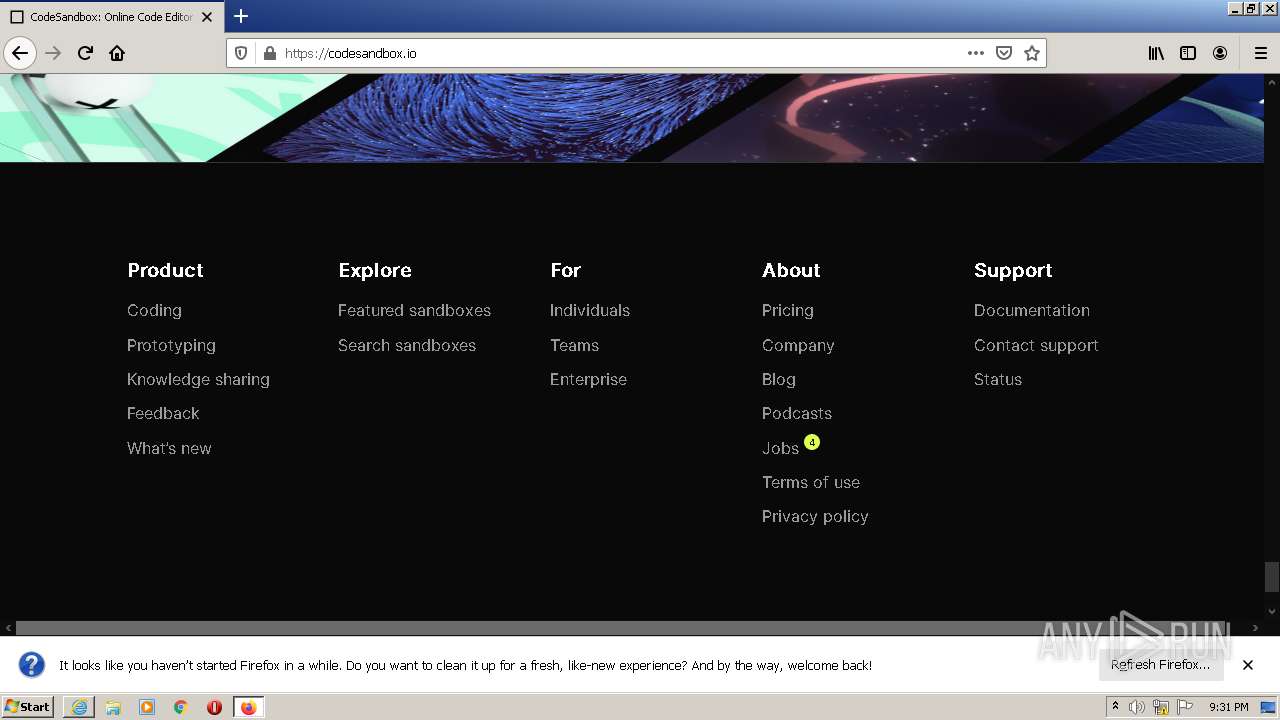Click the Refresh Firefox button
This screenshot has width=1280, height=720.
coord(1160,664)
